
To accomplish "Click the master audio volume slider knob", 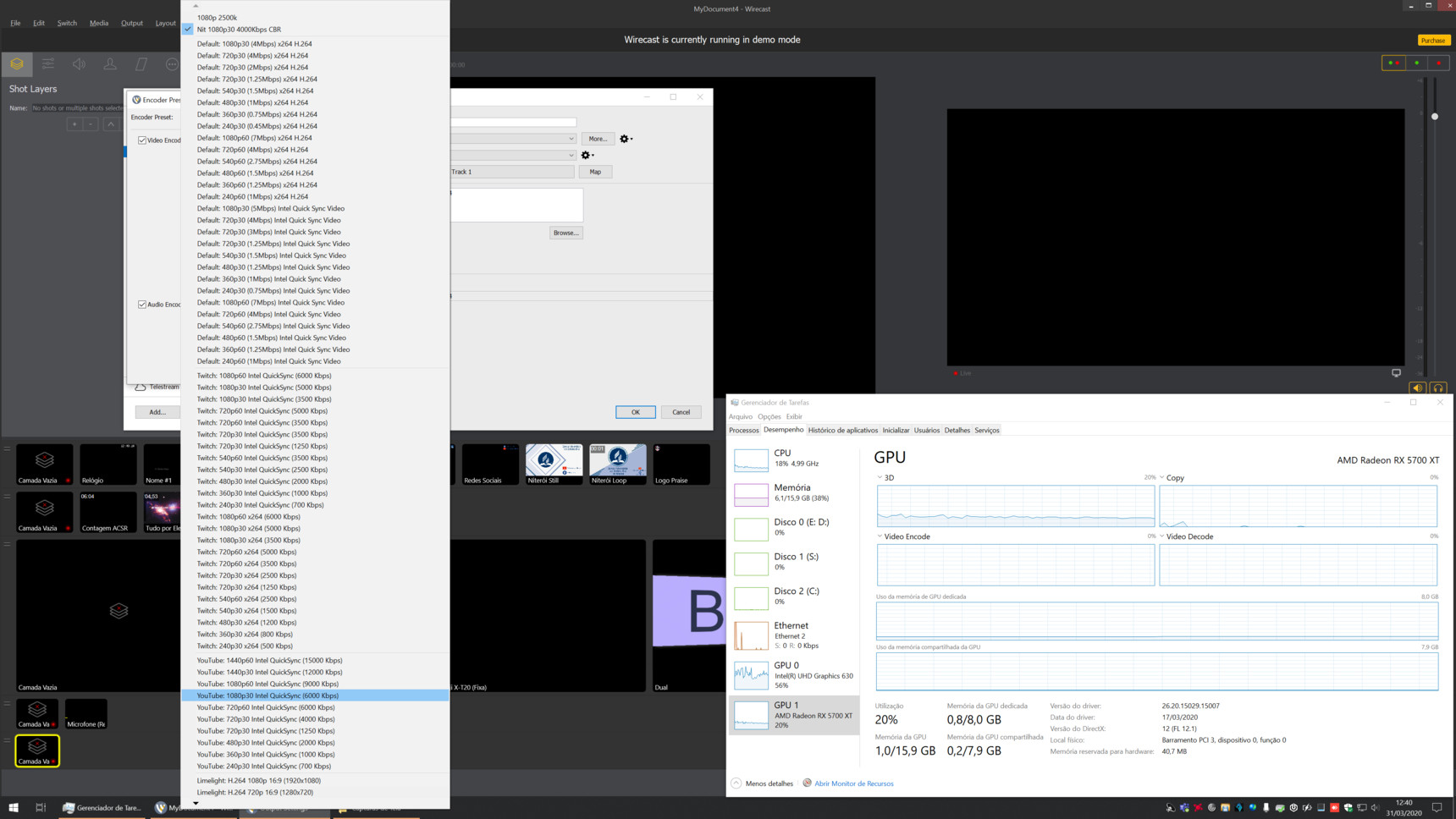I will [1435, 117].
